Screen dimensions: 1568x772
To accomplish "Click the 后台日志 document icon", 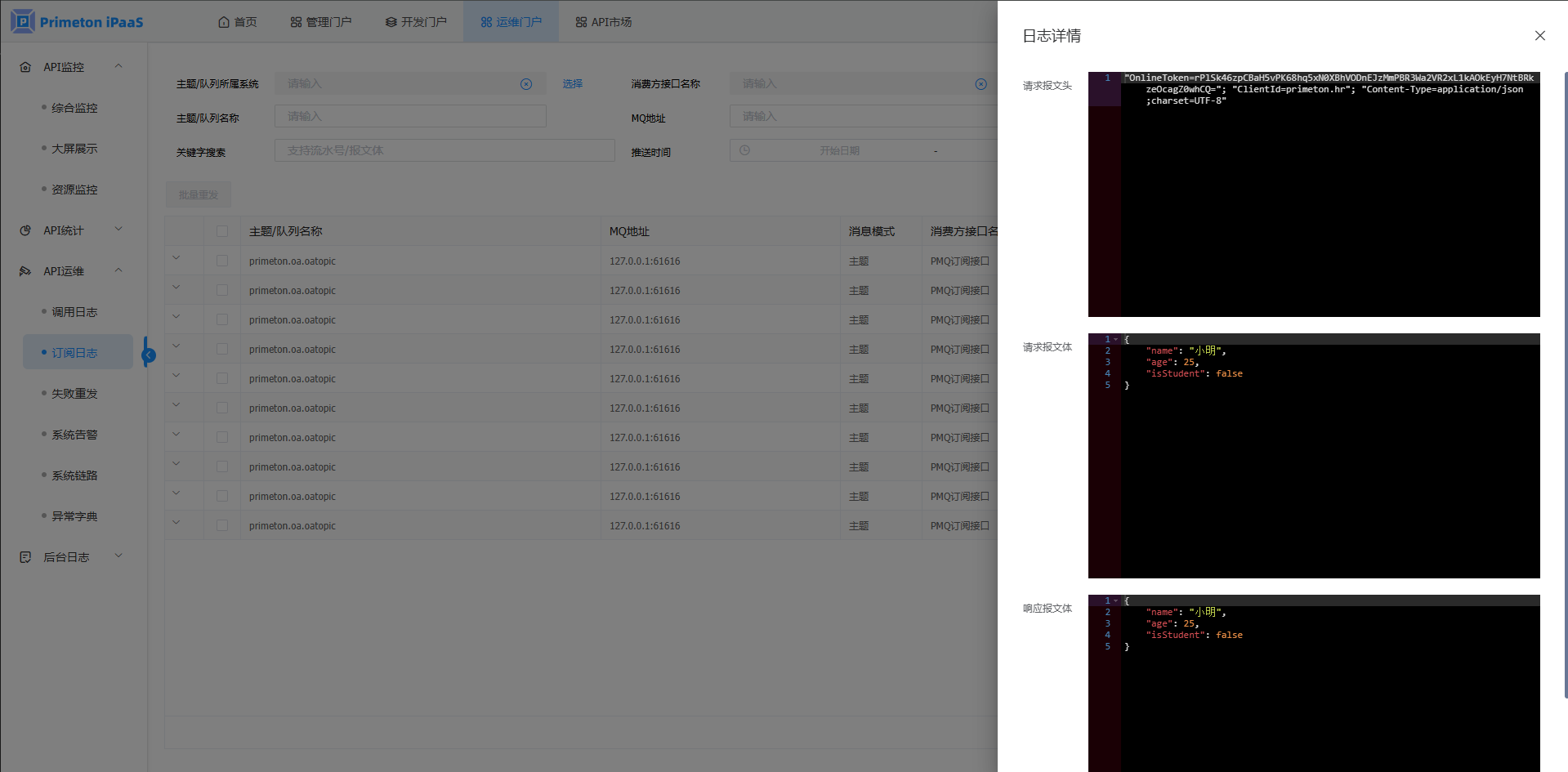I will [25, 557].
